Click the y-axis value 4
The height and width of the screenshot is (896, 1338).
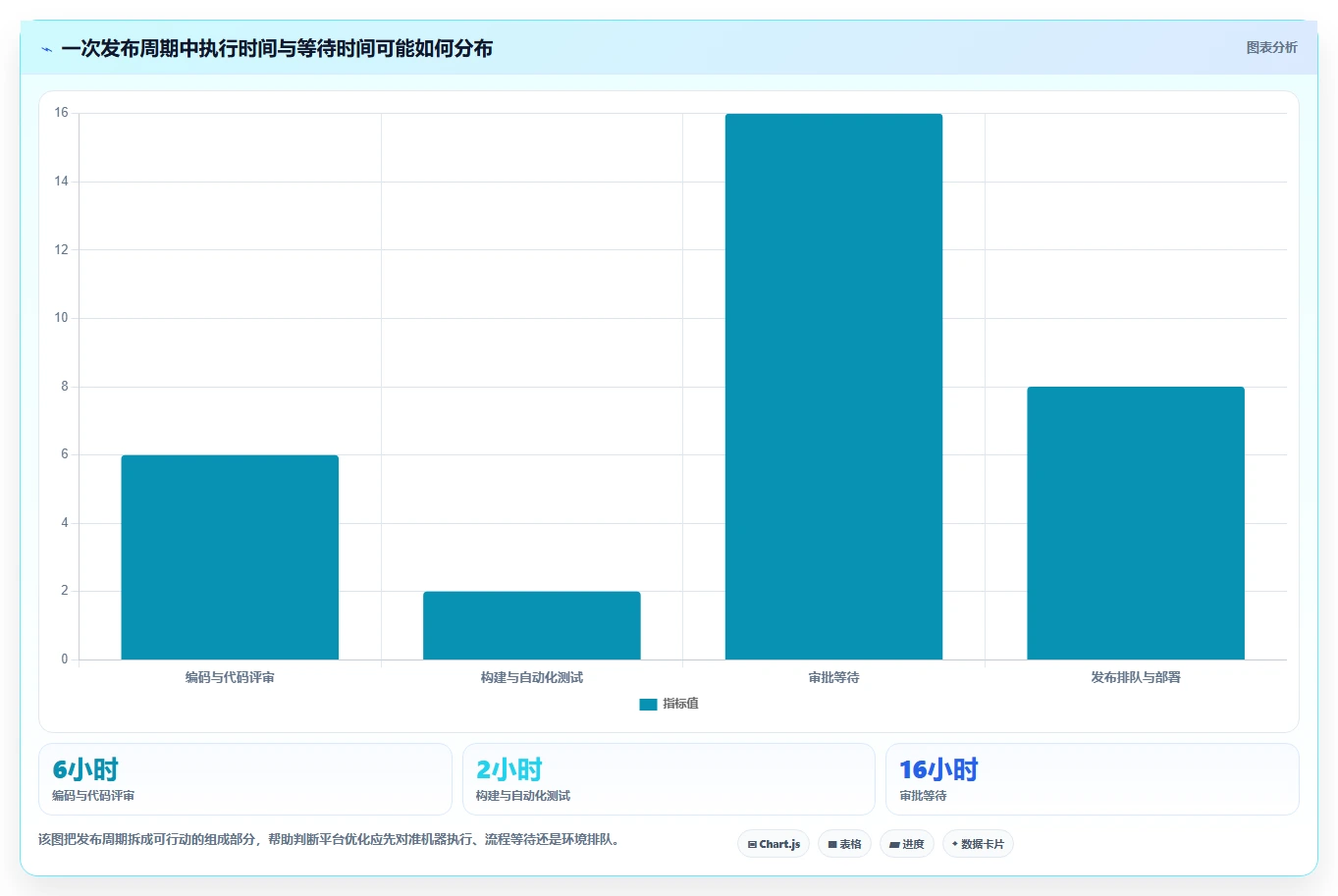[x=65, y=523]
